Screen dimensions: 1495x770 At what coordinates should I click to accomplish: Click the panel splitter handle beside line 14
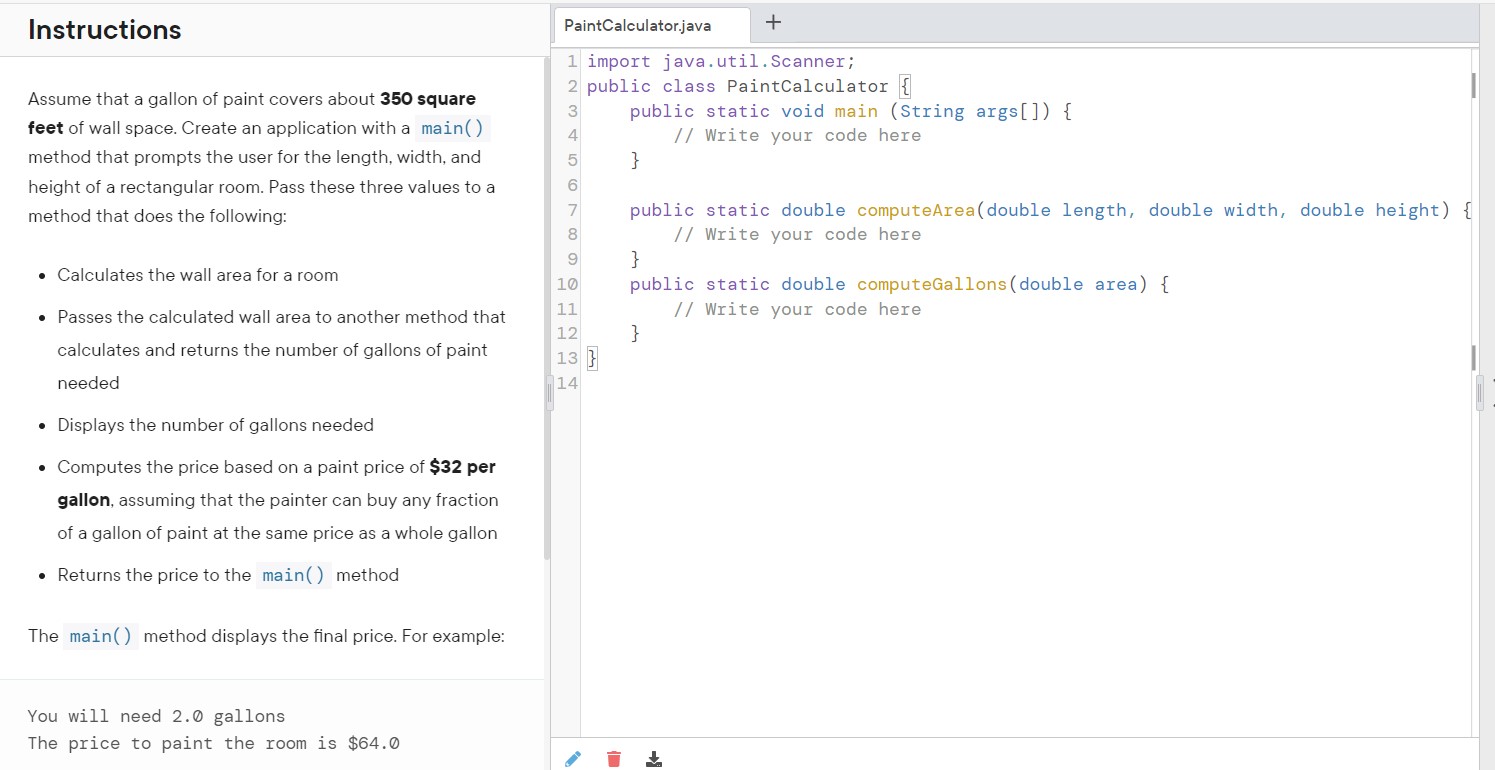(x=547, y=393)
